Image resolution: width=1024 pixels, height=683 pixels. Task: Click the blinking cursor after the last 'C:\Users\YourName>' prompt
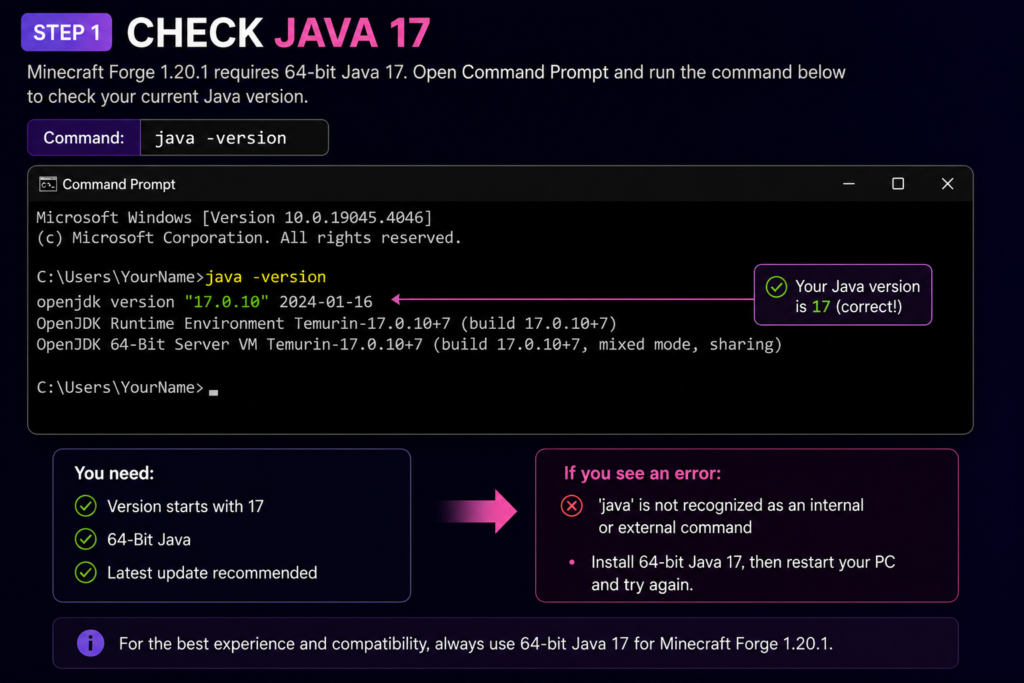tap(214, 392)
